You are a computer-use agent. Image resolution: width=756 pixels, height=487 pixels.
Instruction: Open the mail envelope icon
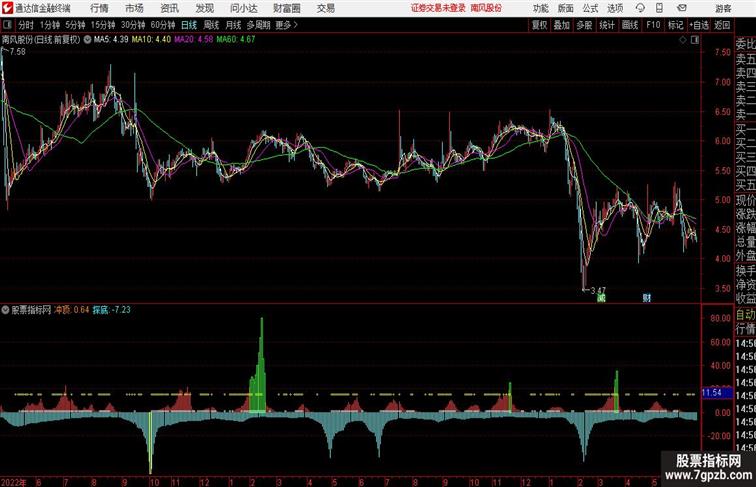pos(682,8)
